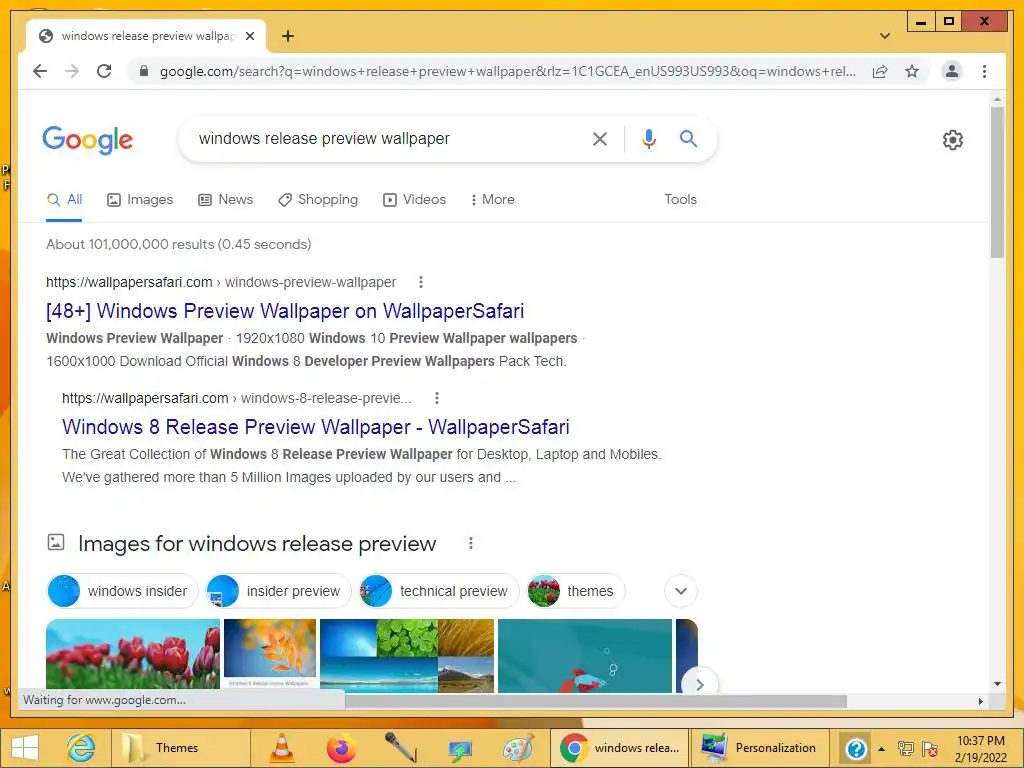Open Chrome's three-dot menu
The image size is (1024, 768).
[x=984, y=71]
